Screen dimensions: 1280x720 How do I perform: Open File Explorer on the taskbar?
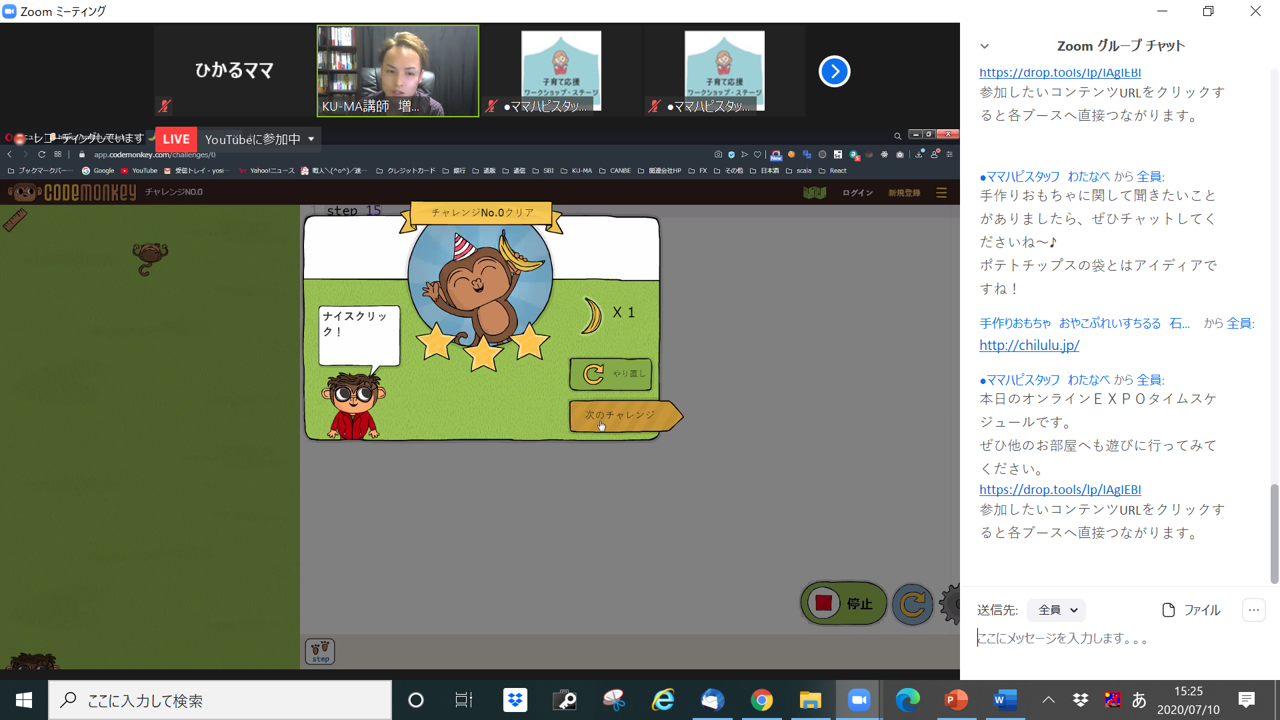coord(810,700)
